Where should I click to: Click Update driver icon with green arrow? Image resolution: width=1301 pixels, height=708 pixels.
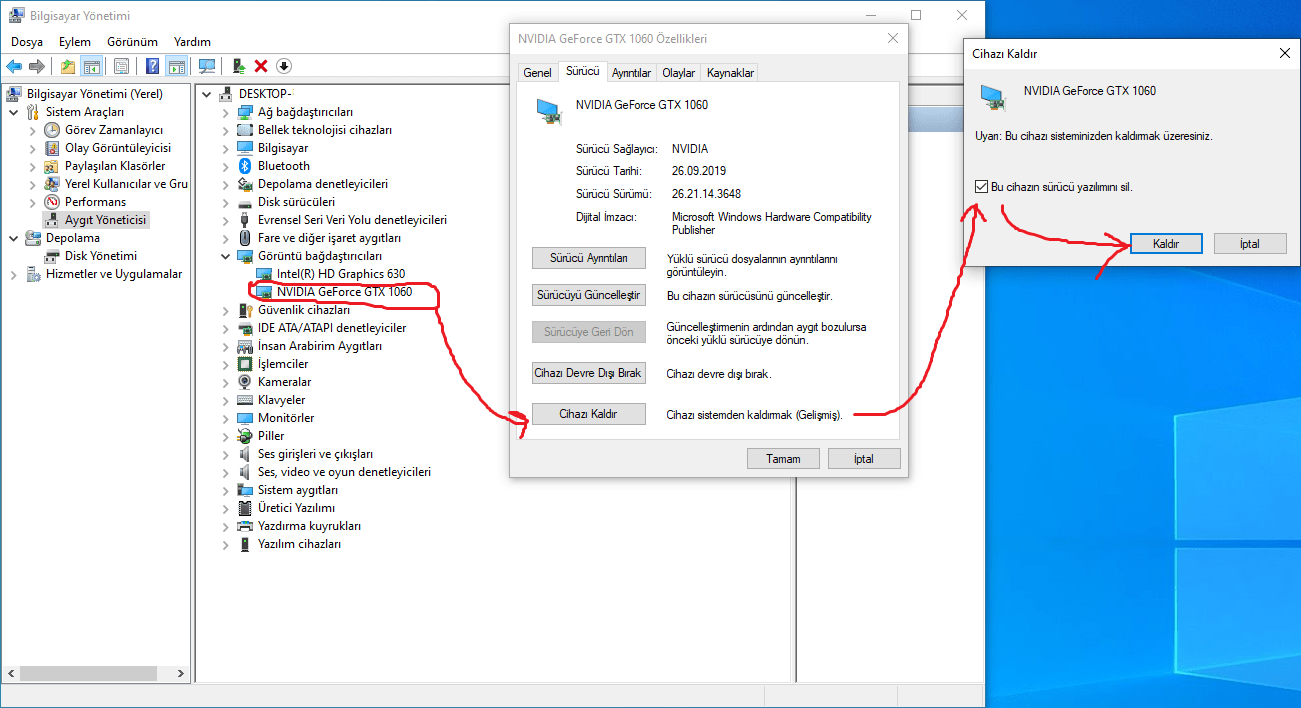coord(239,66)
